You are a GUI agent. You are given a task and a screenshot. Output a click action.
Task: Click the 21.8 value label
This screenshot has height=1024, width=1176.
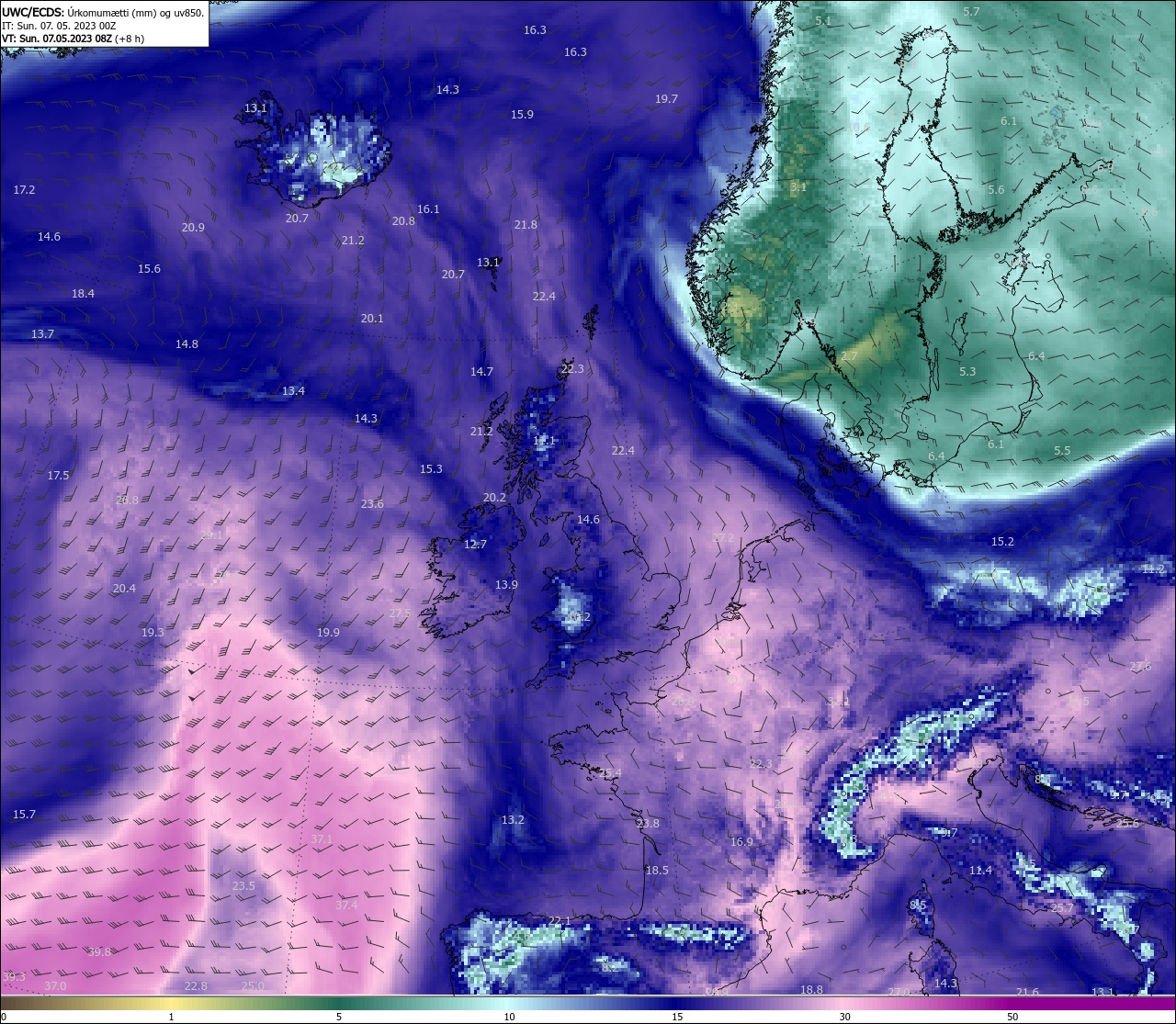coord(526,225)
